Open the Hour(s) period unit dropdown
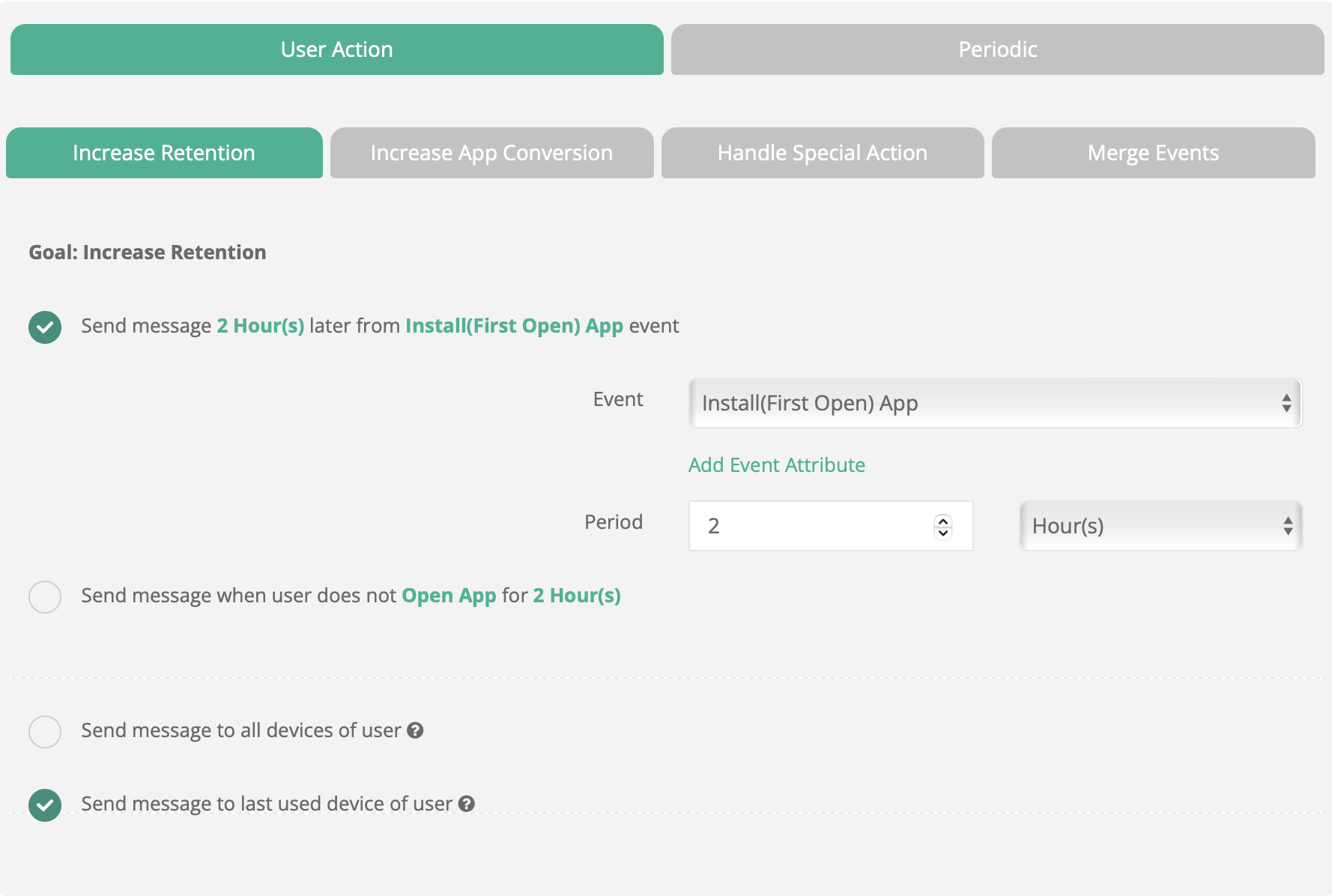 pyautogui.click(x=1160, y=526)
